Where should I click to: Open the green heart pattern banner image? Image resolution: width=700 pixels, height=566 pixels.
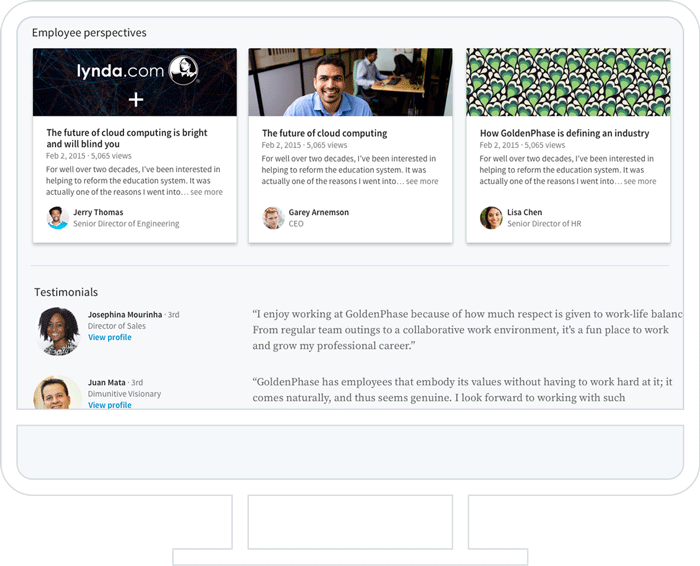click(x=568, y=82)
